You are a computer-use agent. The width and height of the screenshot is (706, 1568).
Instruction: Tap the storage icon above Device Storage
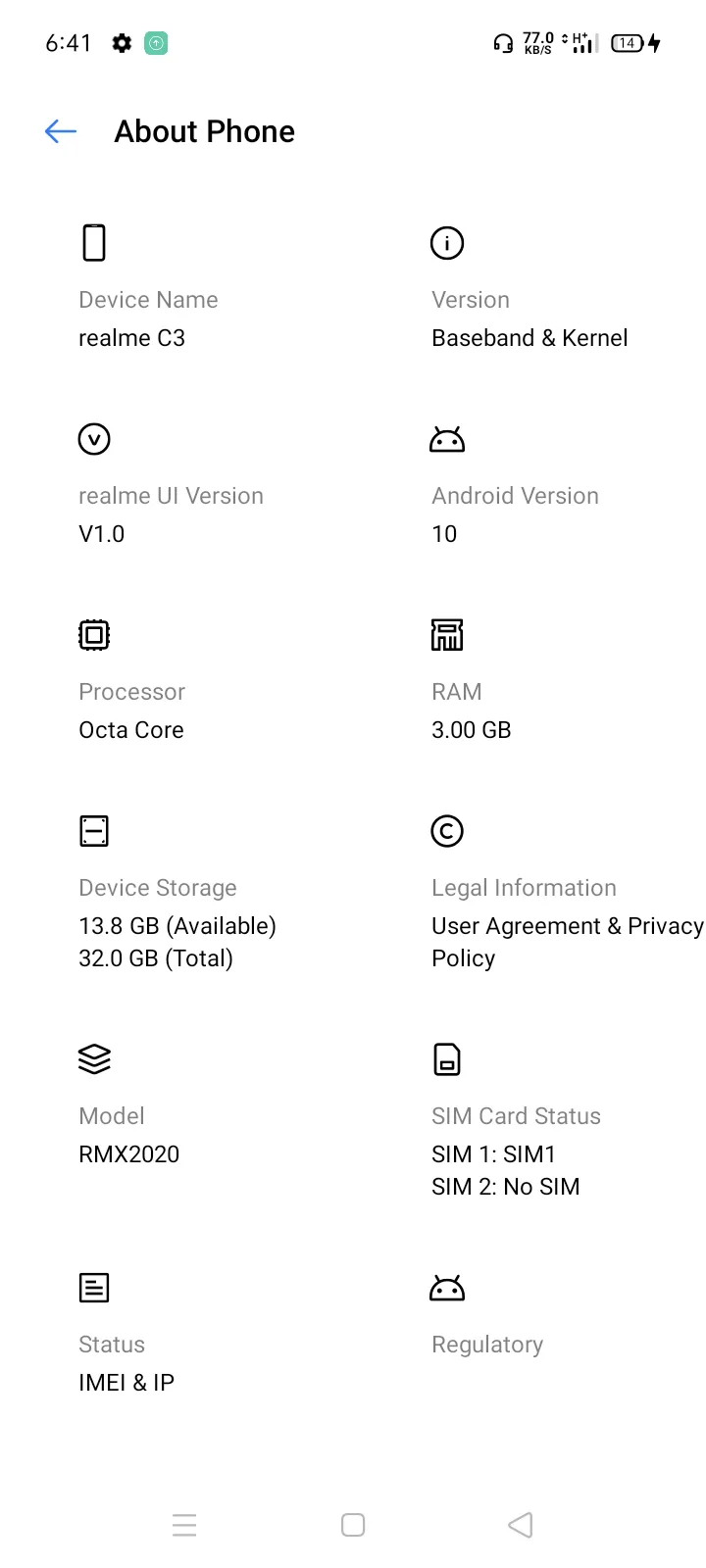click(94, 831)
